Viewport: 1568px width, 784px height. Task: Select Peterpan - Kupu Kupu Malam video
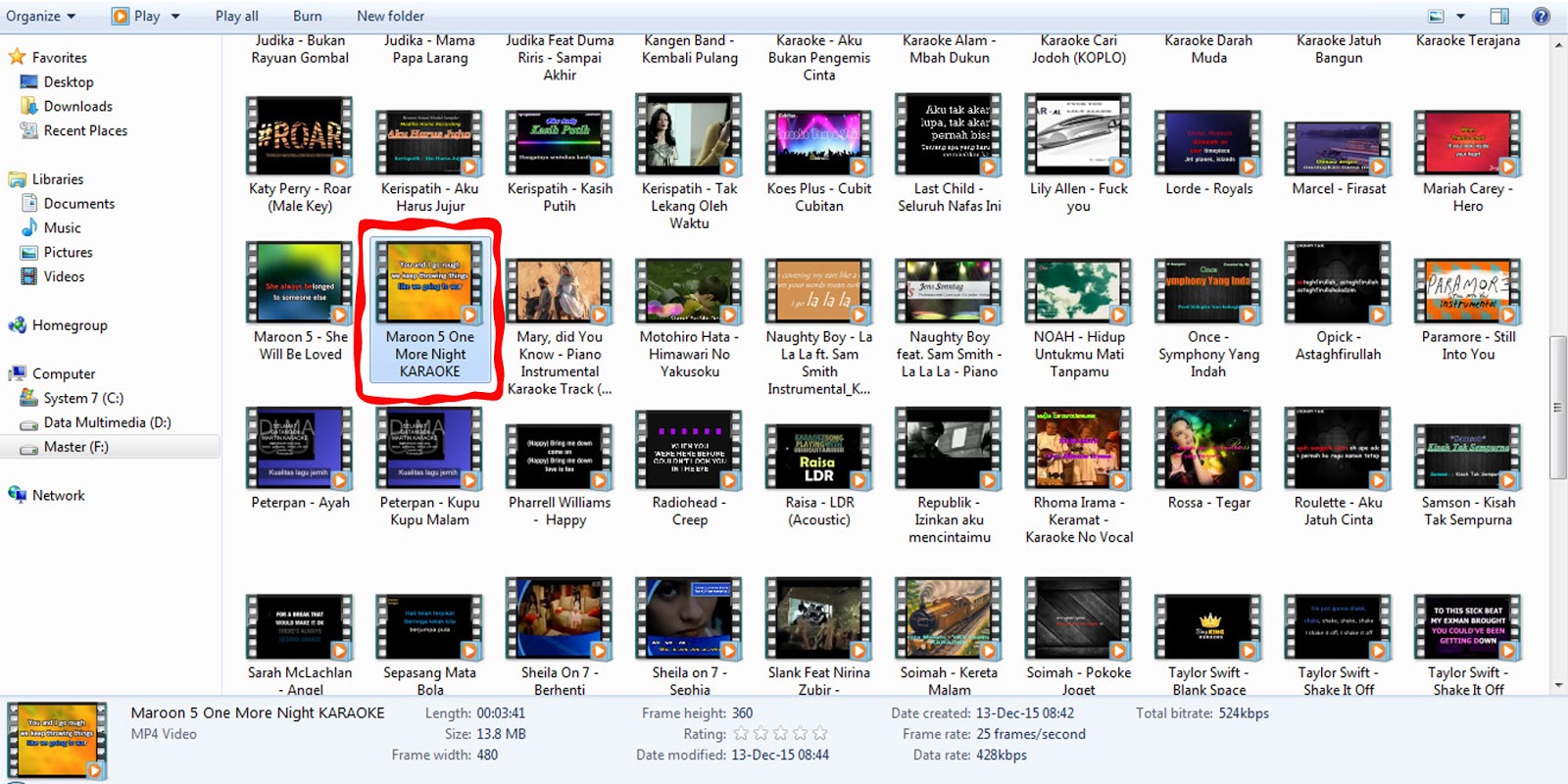pos(429,467)
